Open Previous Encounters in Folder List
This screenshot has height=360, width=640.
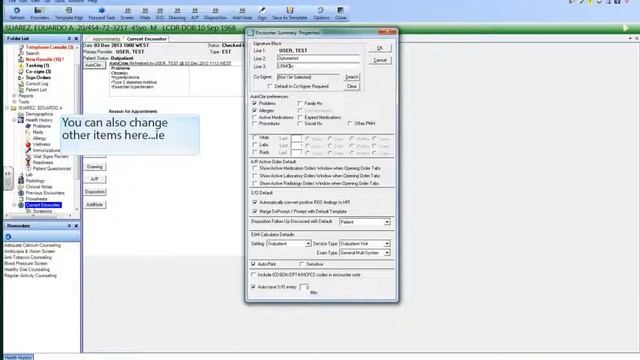(x=45, y=193)
